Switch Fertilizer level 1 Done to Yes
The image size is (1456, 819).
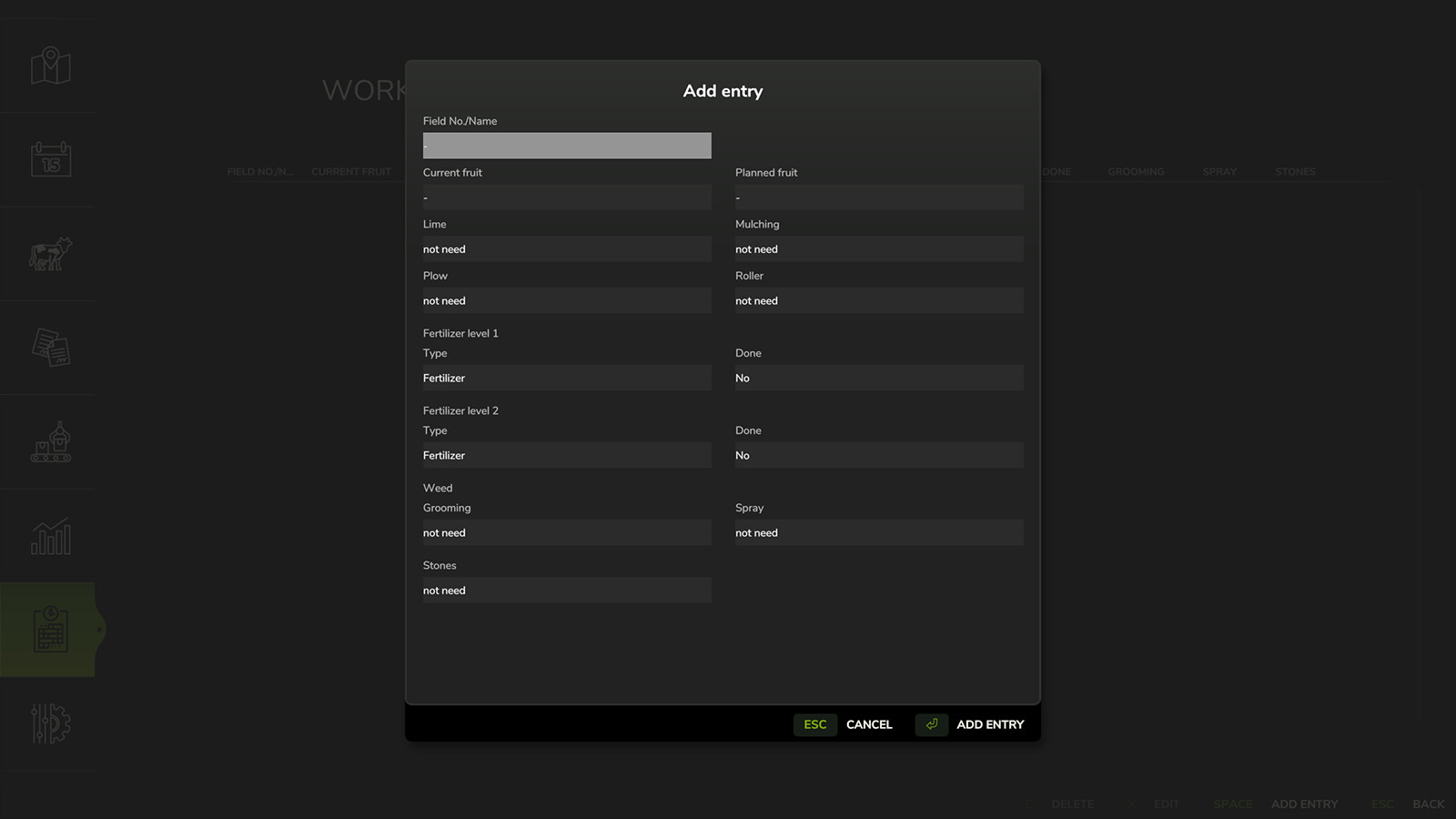pyautogui.click(x=878, y=377)
